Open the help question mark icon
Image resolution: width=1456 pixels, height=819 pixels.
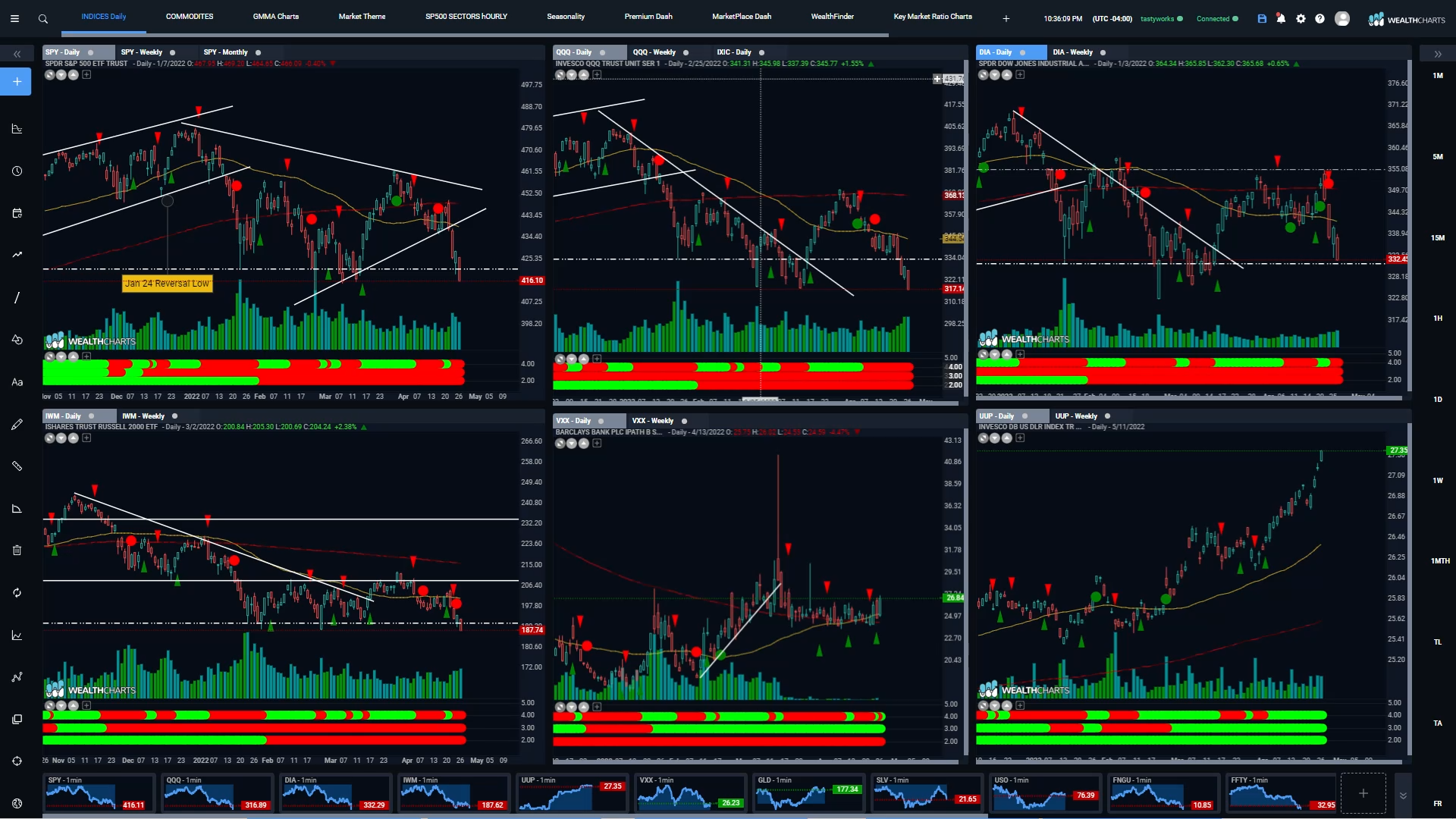[x=1319, y=19]
